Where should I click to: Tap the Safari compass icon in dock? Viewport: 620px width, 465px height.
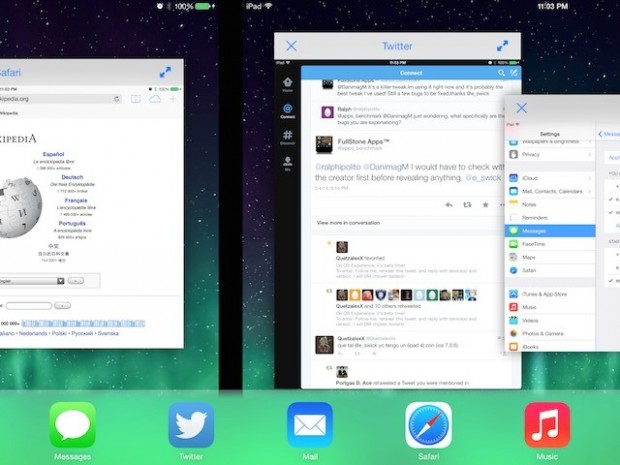[x=428, y=425]
